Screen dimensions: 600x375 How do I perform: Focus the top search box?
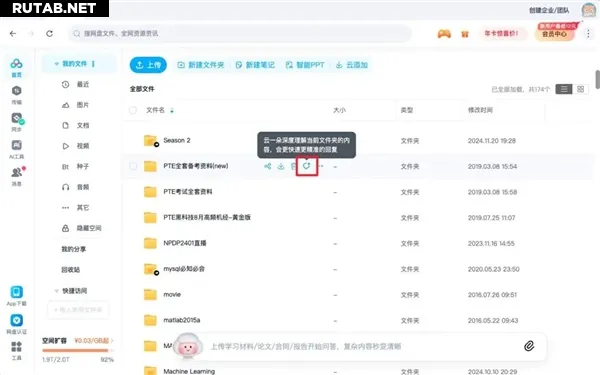[x=240, y=34]
